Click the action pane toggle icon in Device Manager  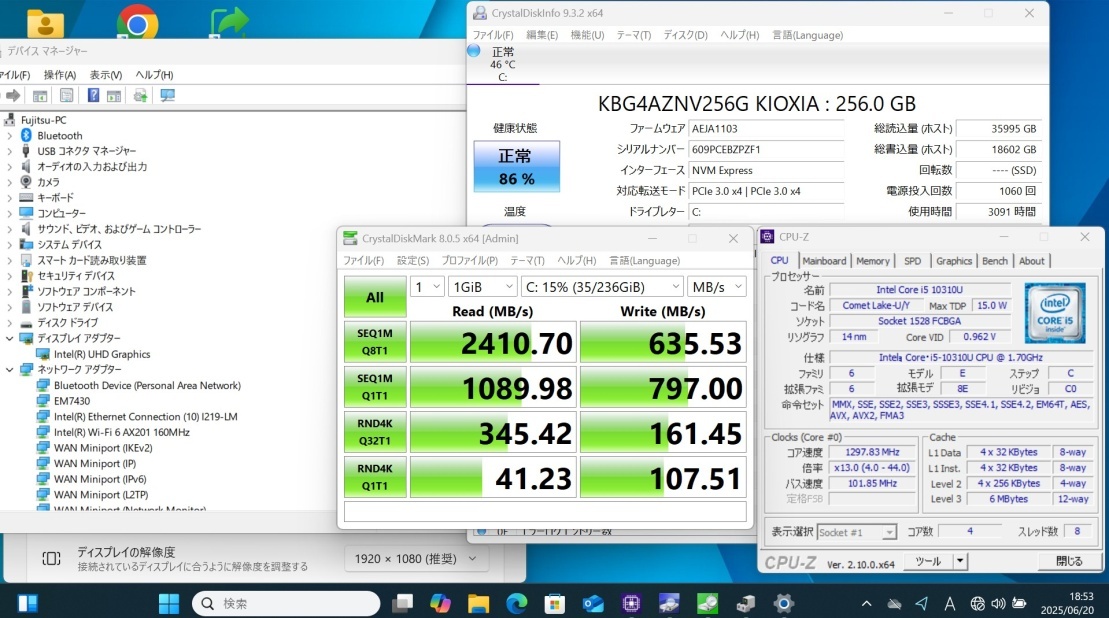[x=114, y=95]
